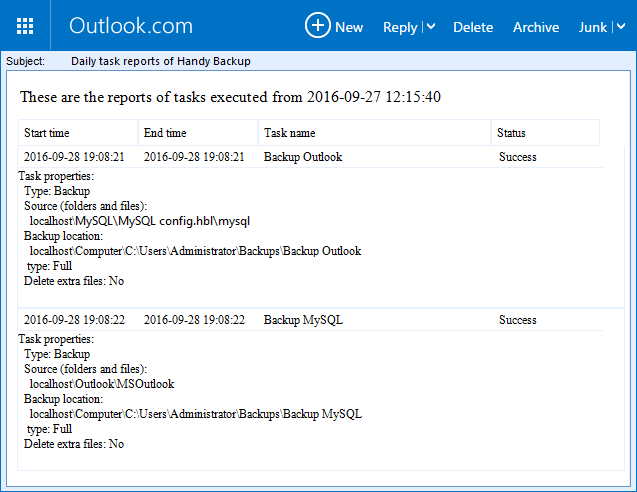Click the subject 'Daily task reports of Handy Backup'

pyautogui.click(x=161, y=61)
